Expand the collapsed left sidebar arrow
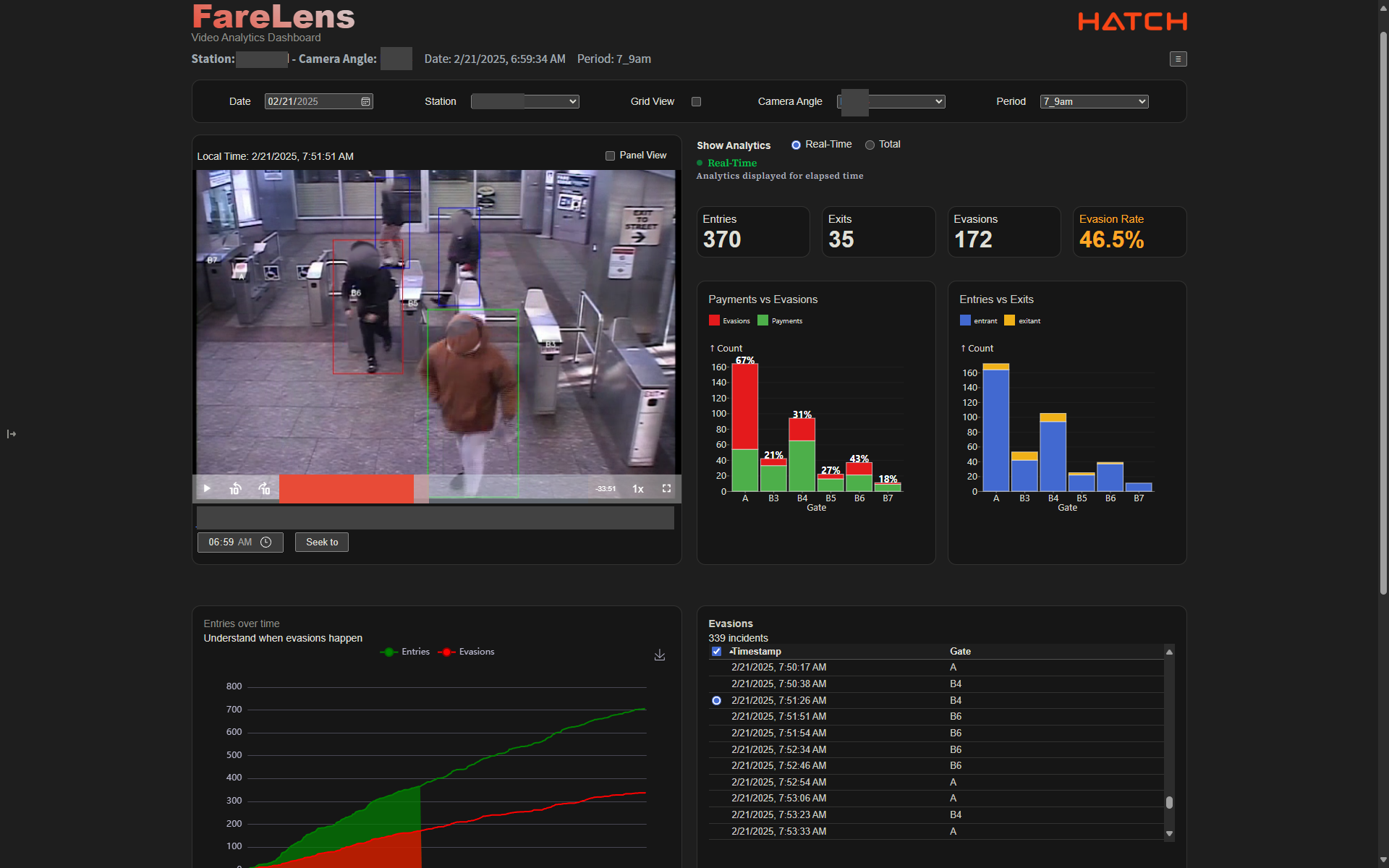1389x868 pixels. click(11, 434)
